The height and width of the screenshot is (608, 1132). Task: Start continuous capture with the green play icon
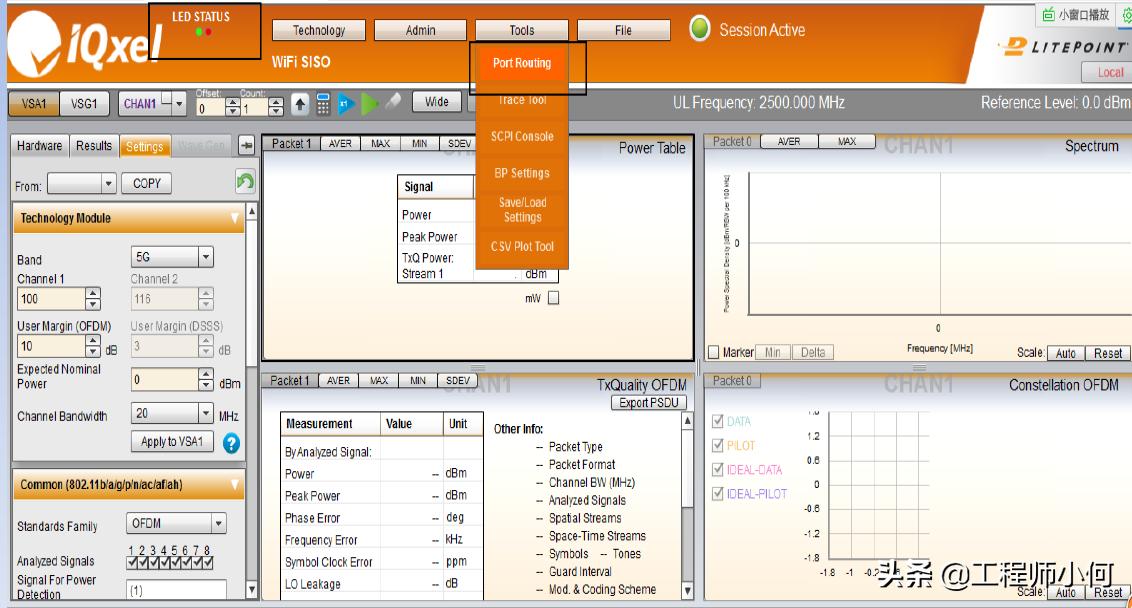click(370, 104)
